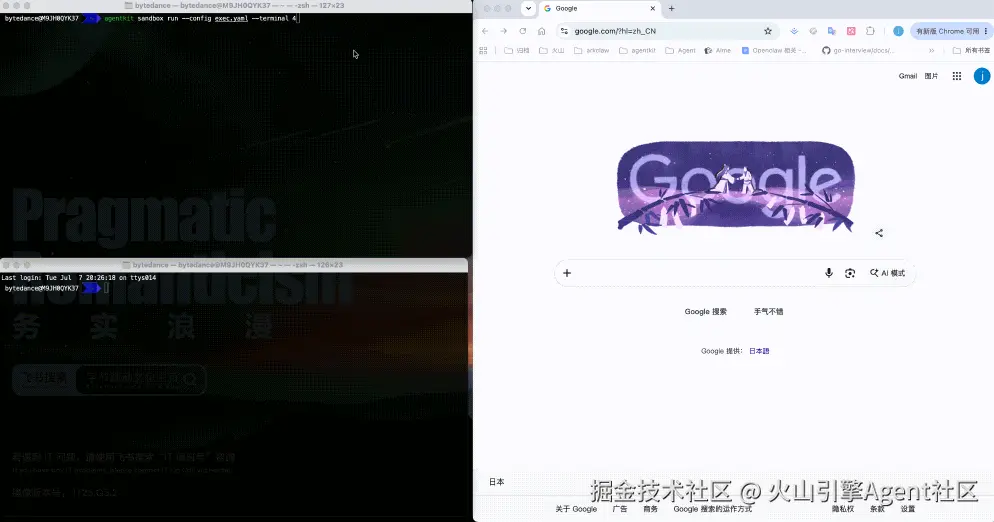Screen dimensions: 994x522
Task: Open the Chrome profile avatar in toolbar
Action: pyautogui.click(x=898, y=31)
